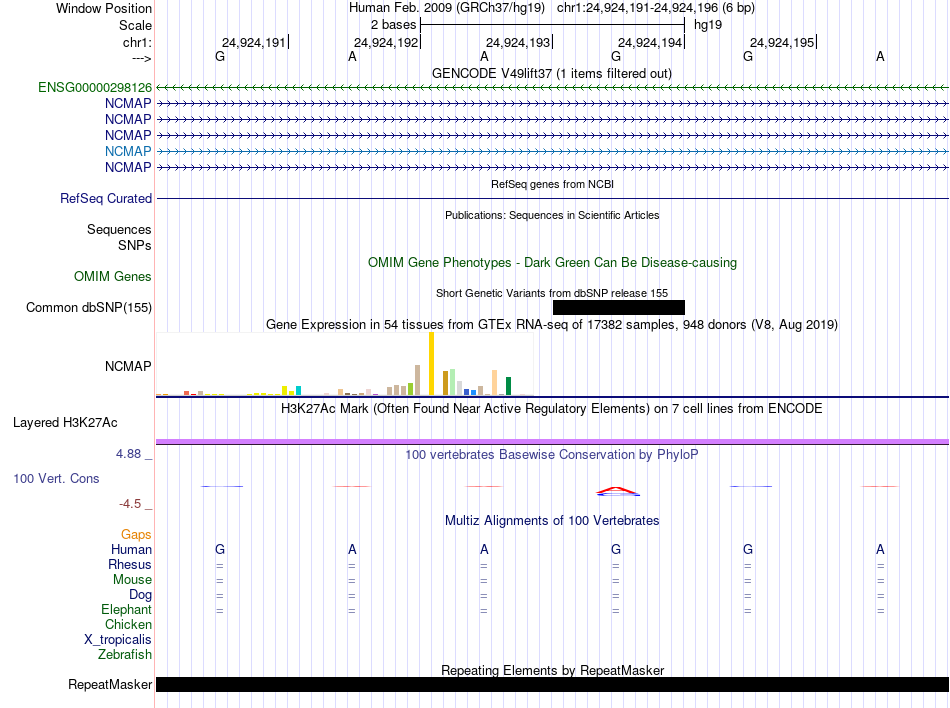Click the black dbSNP variant block
The height and width of the screenshot is (708, 950).
tap(619, 308)
